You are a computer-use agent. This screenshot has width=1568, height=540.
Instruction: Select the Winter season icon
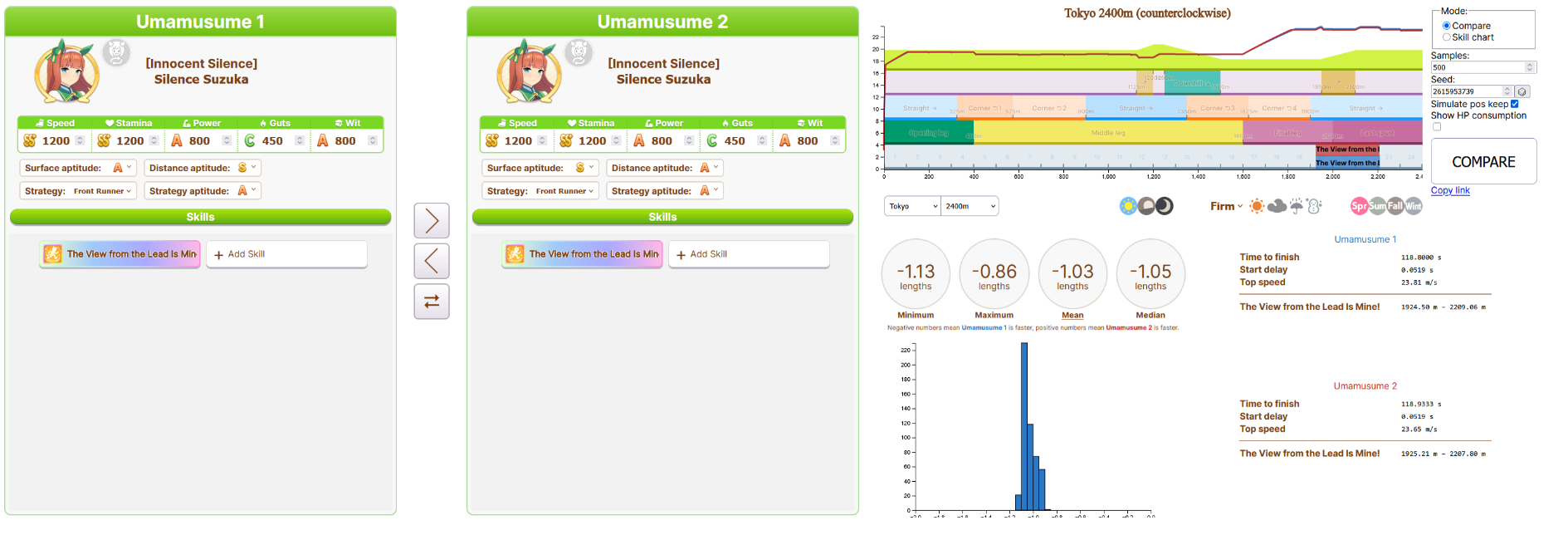(x=1414, y=206)
